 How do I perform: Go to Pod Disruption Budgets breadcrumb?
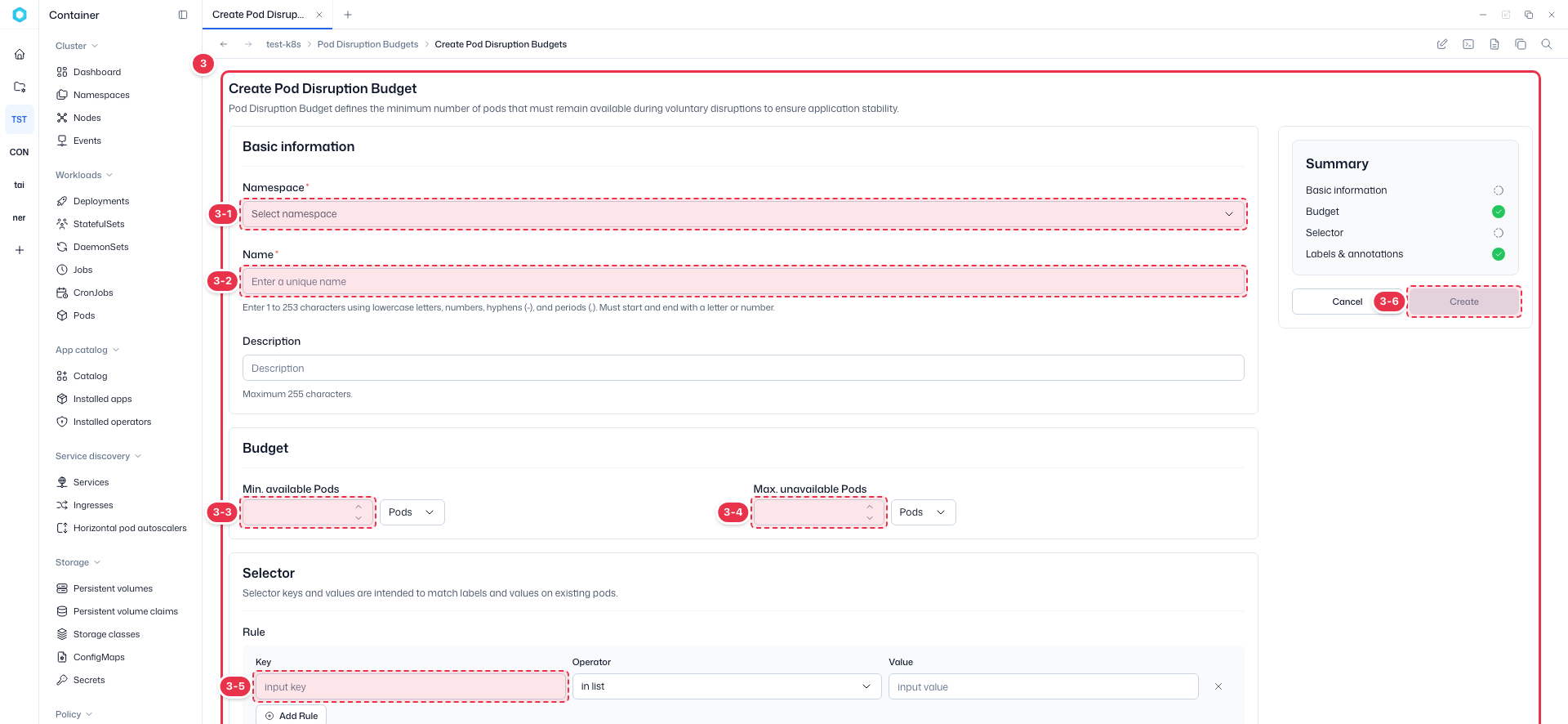point(367,44)
